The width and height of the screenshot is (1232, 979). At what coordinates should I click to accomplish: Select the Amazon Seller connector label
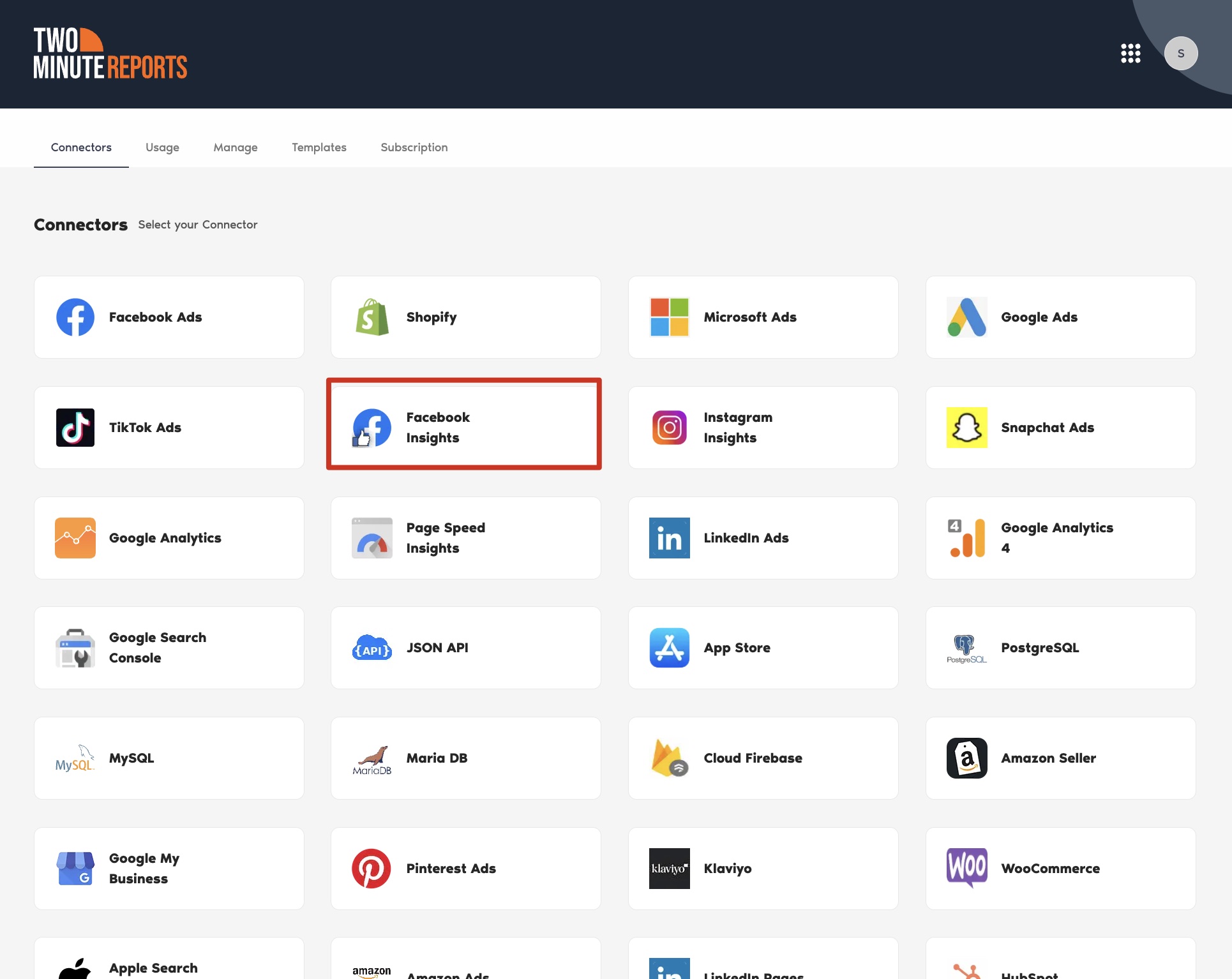[x=1049, y=758]
